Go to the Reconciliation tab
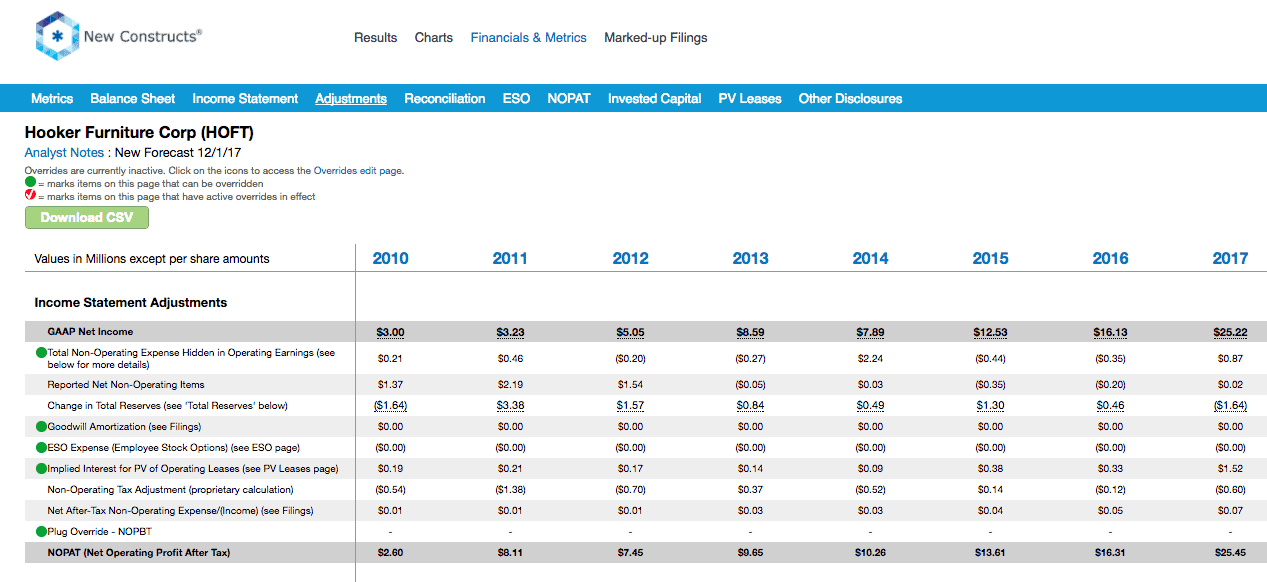This screenshot has width=1267, height=582. [445, 98]
